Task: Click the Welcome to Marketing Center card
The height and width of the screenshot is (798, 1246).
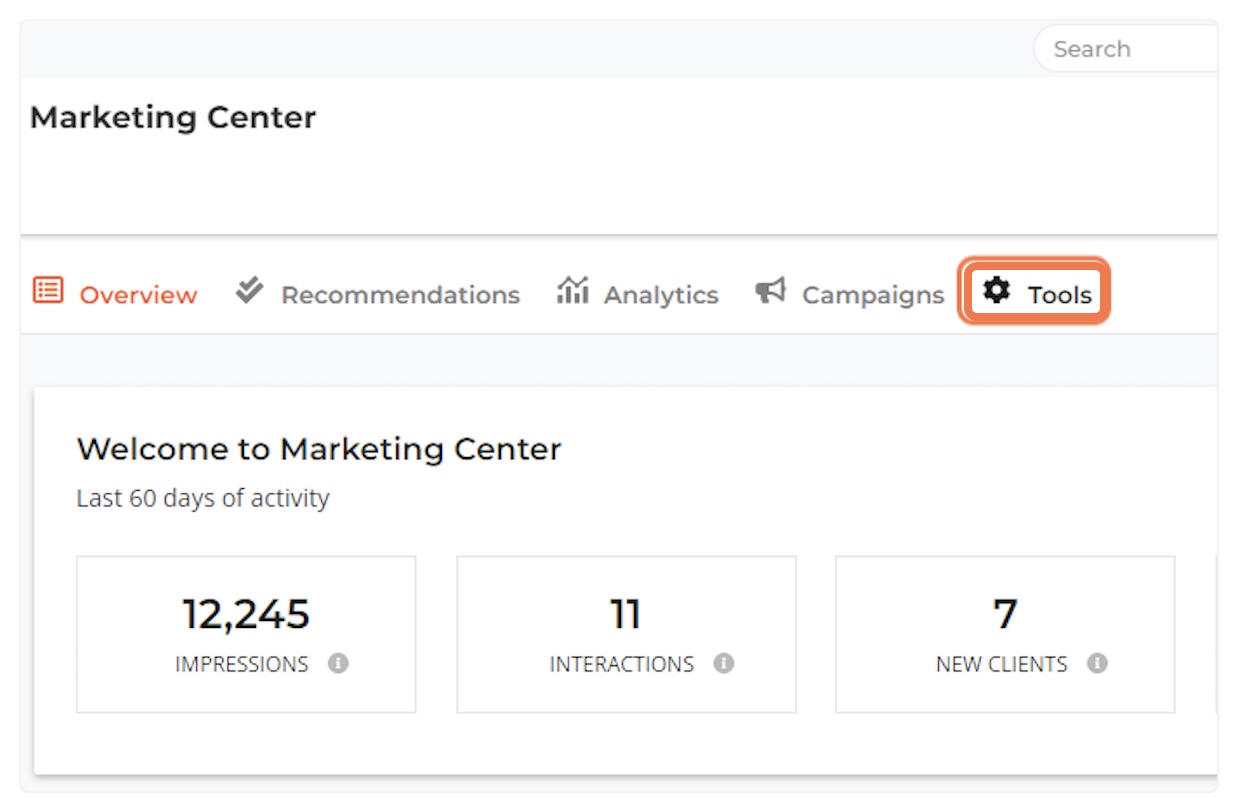Action: 320,449
